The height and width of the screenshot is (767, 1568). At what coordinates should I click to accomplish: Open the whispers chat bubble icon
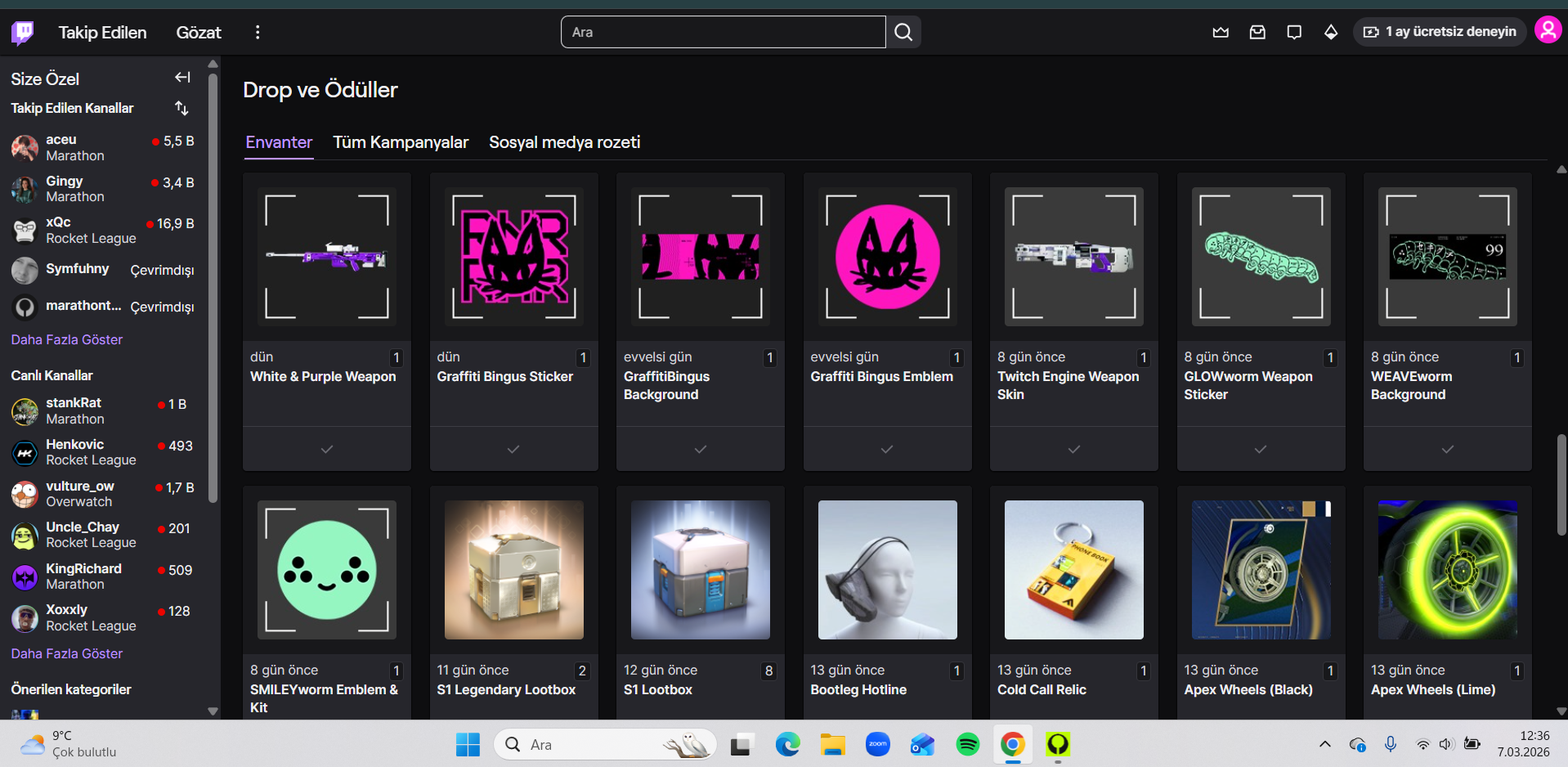tap(1294, 32)
